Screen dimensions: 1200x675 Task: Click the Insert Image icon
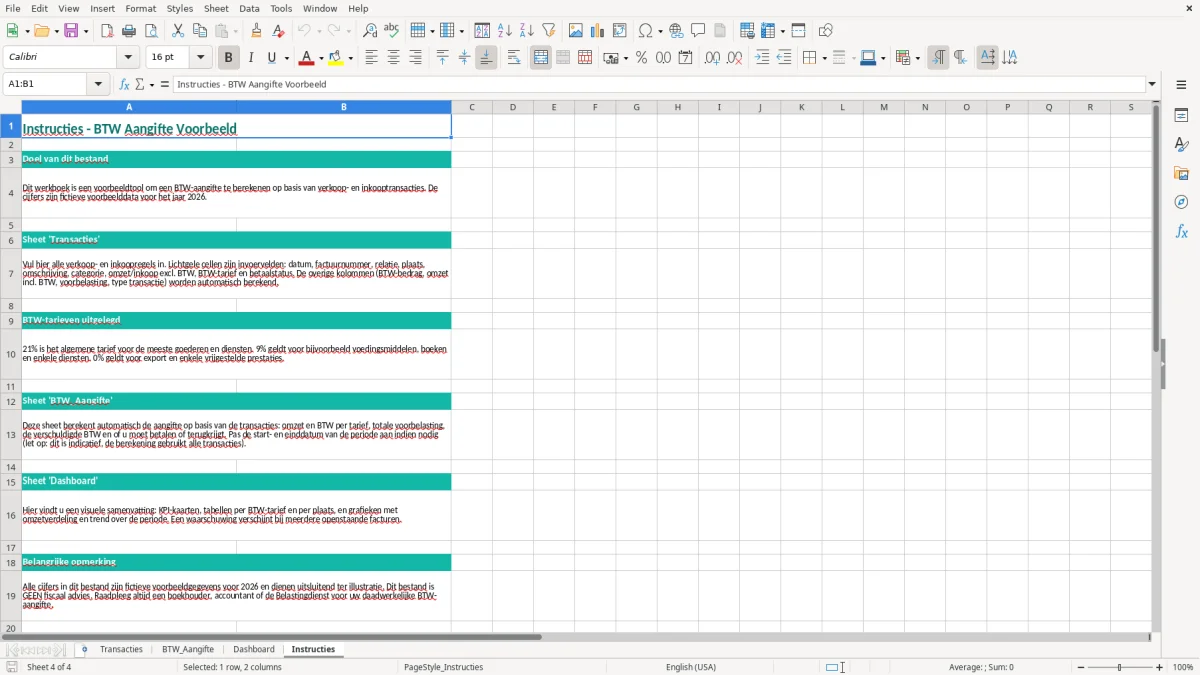tap(576, 31)
